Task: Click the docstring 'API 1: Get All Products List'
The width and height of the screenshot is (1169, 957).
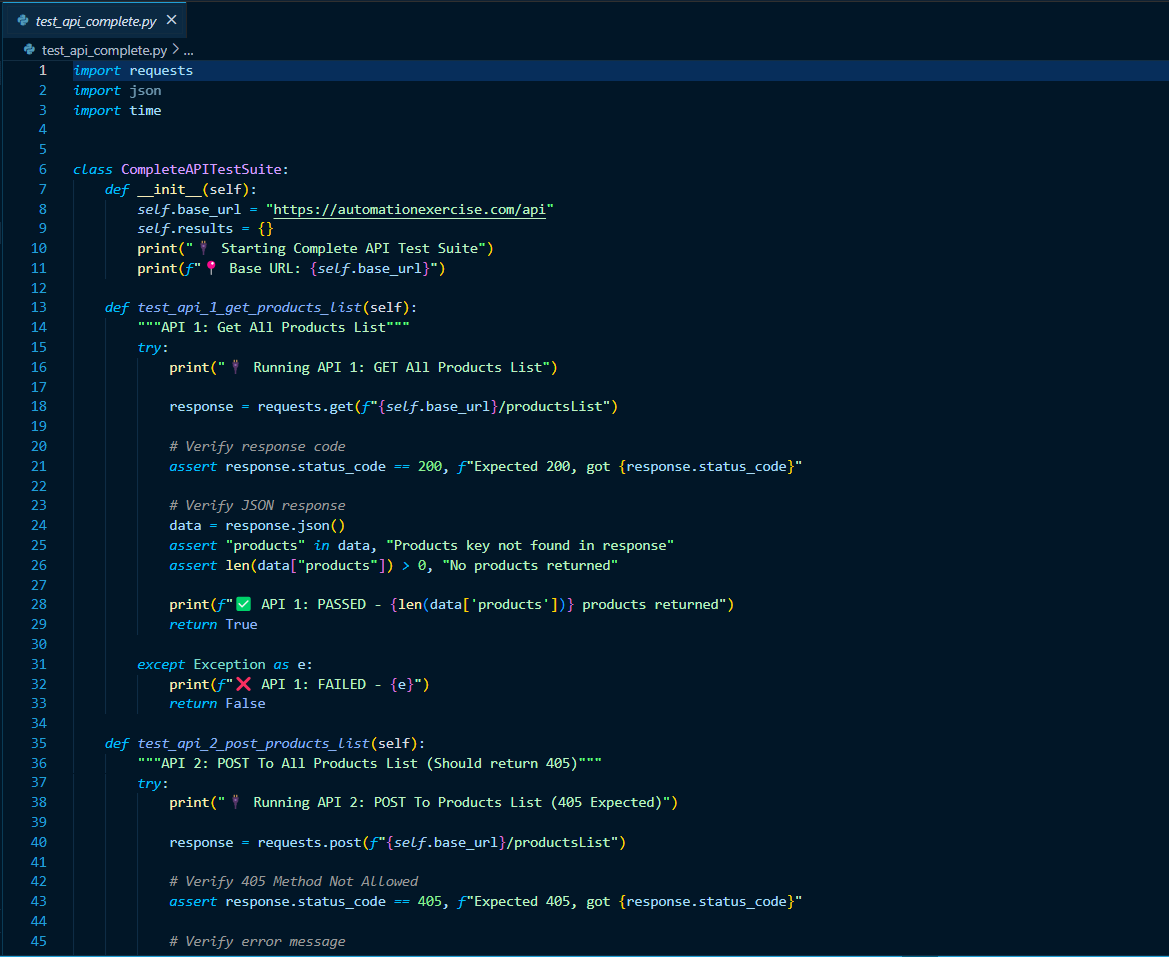Action: (x=274, y=327)
